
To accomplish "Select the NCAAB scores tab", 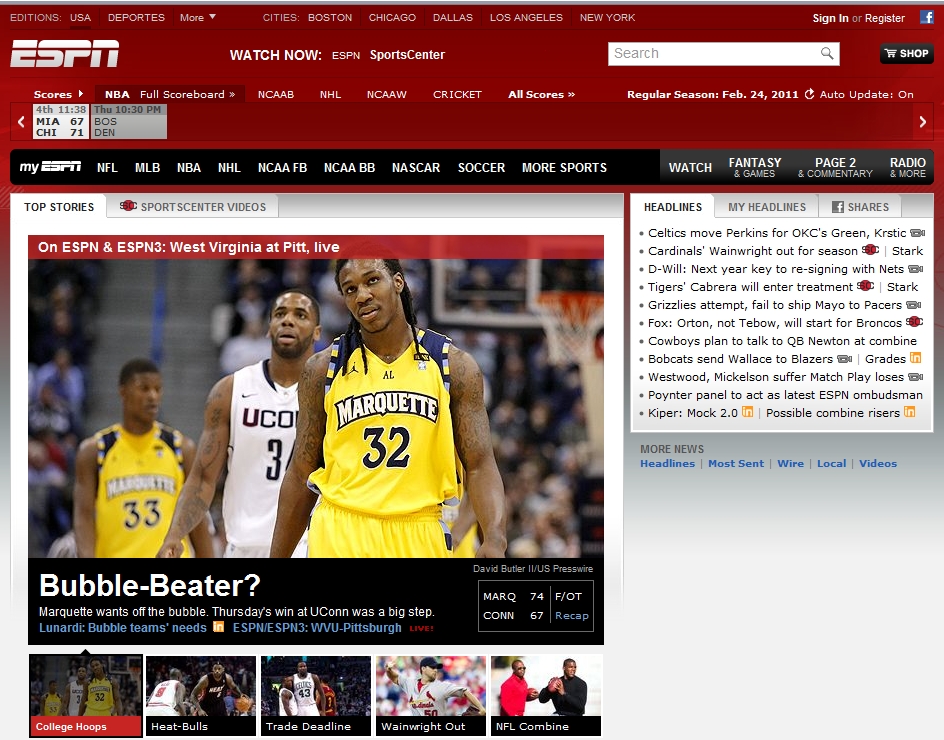I will point(276,95).
